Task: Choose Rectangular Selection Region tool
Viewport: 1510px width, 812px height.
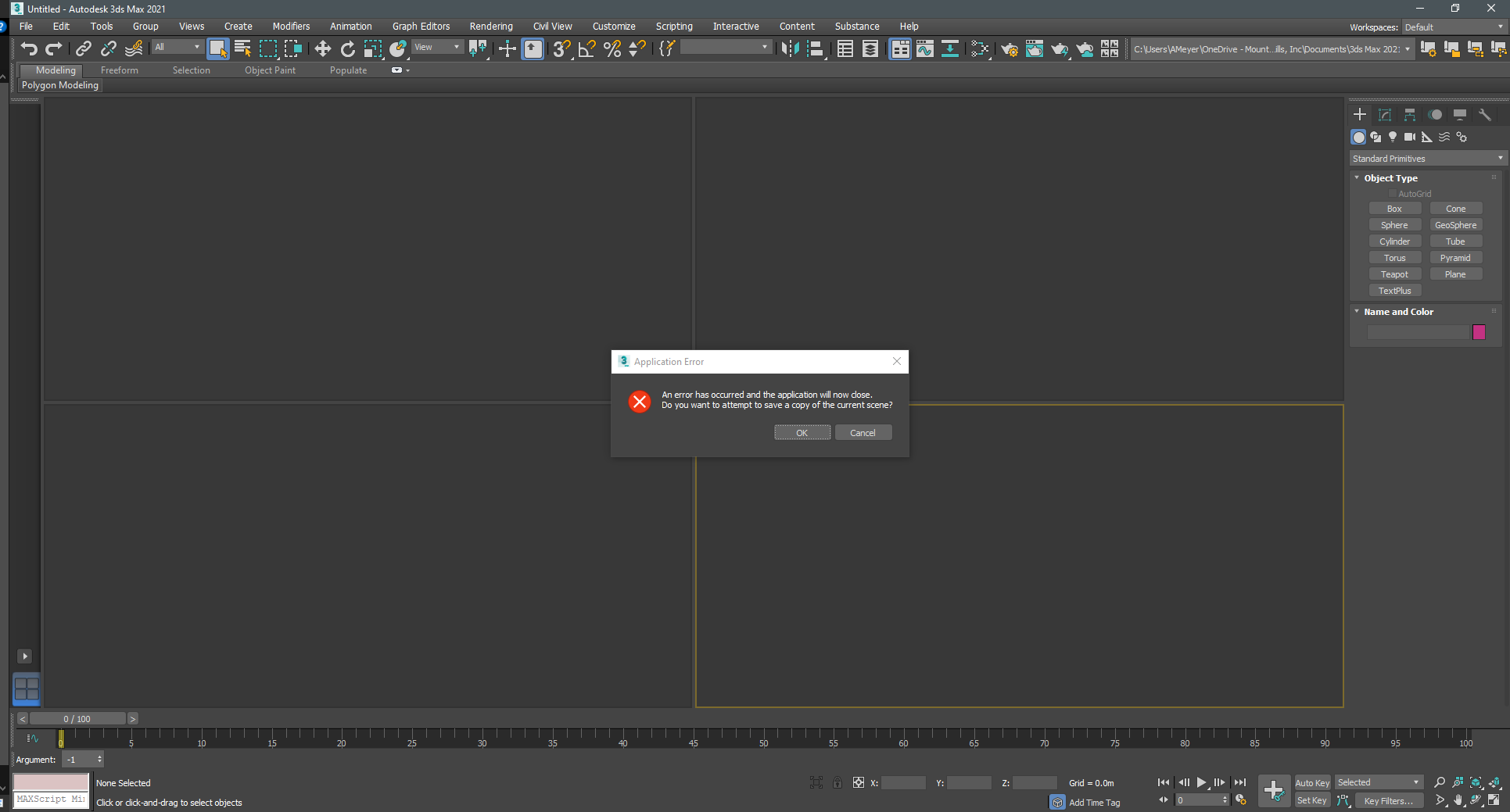Action: point(268,48)
